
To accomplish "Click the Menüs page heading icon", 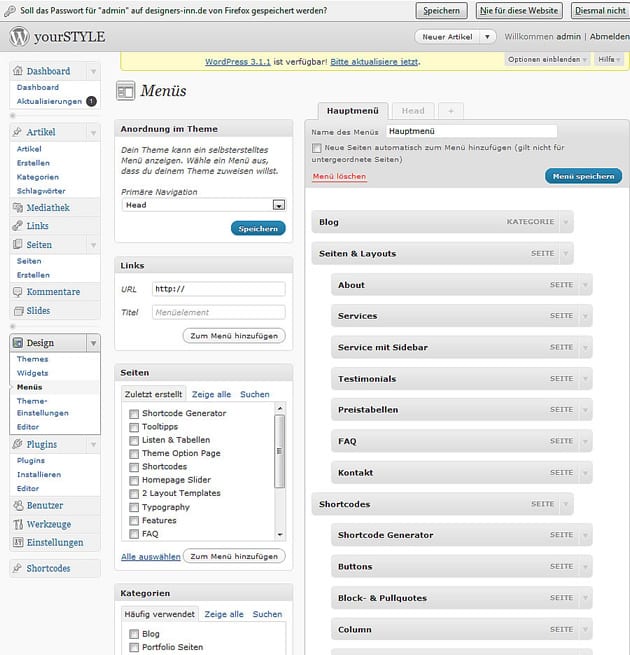I will tap(125, 91).
